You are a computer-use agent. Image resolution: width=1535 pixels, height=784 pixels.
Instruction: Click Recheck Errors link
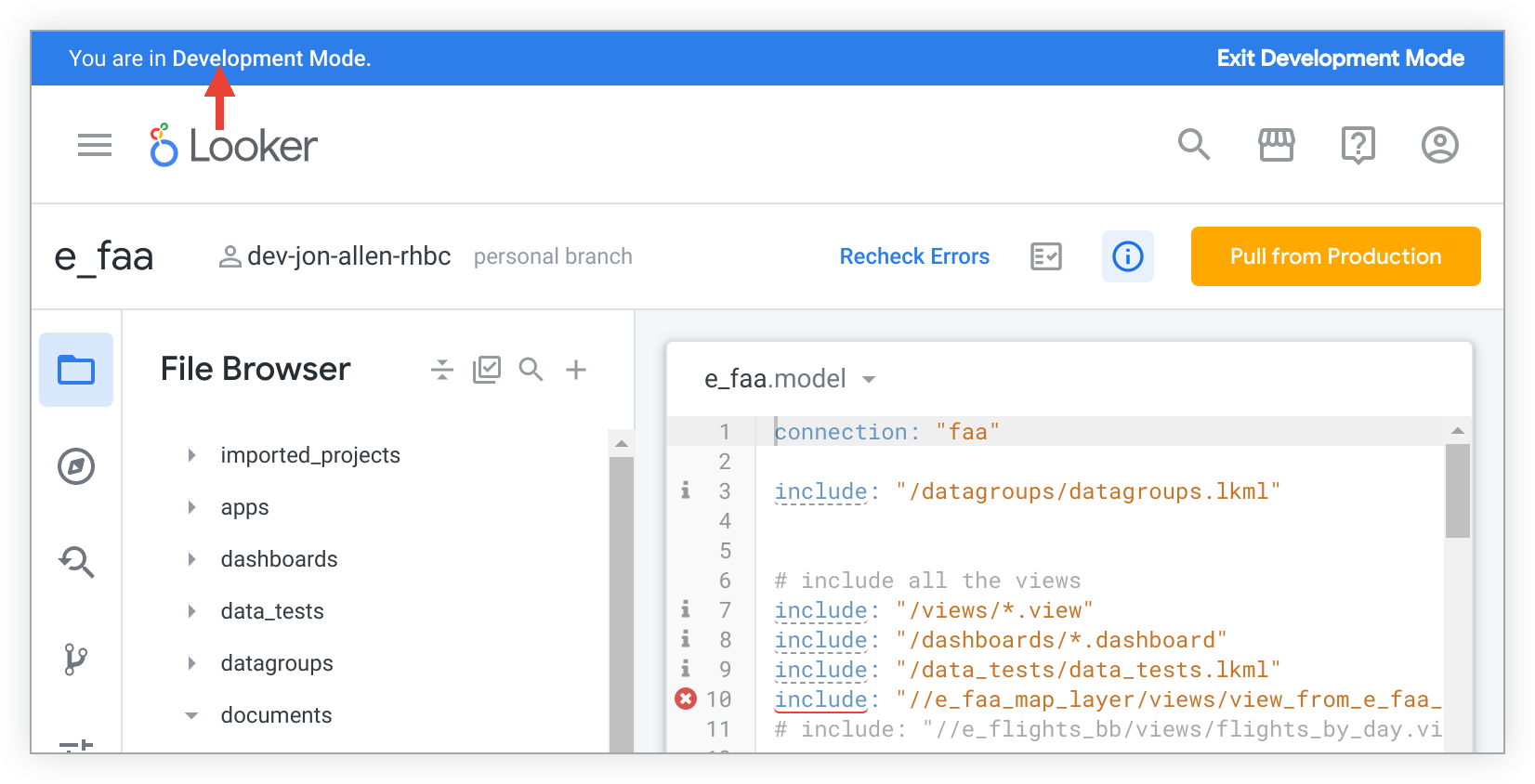914,256
